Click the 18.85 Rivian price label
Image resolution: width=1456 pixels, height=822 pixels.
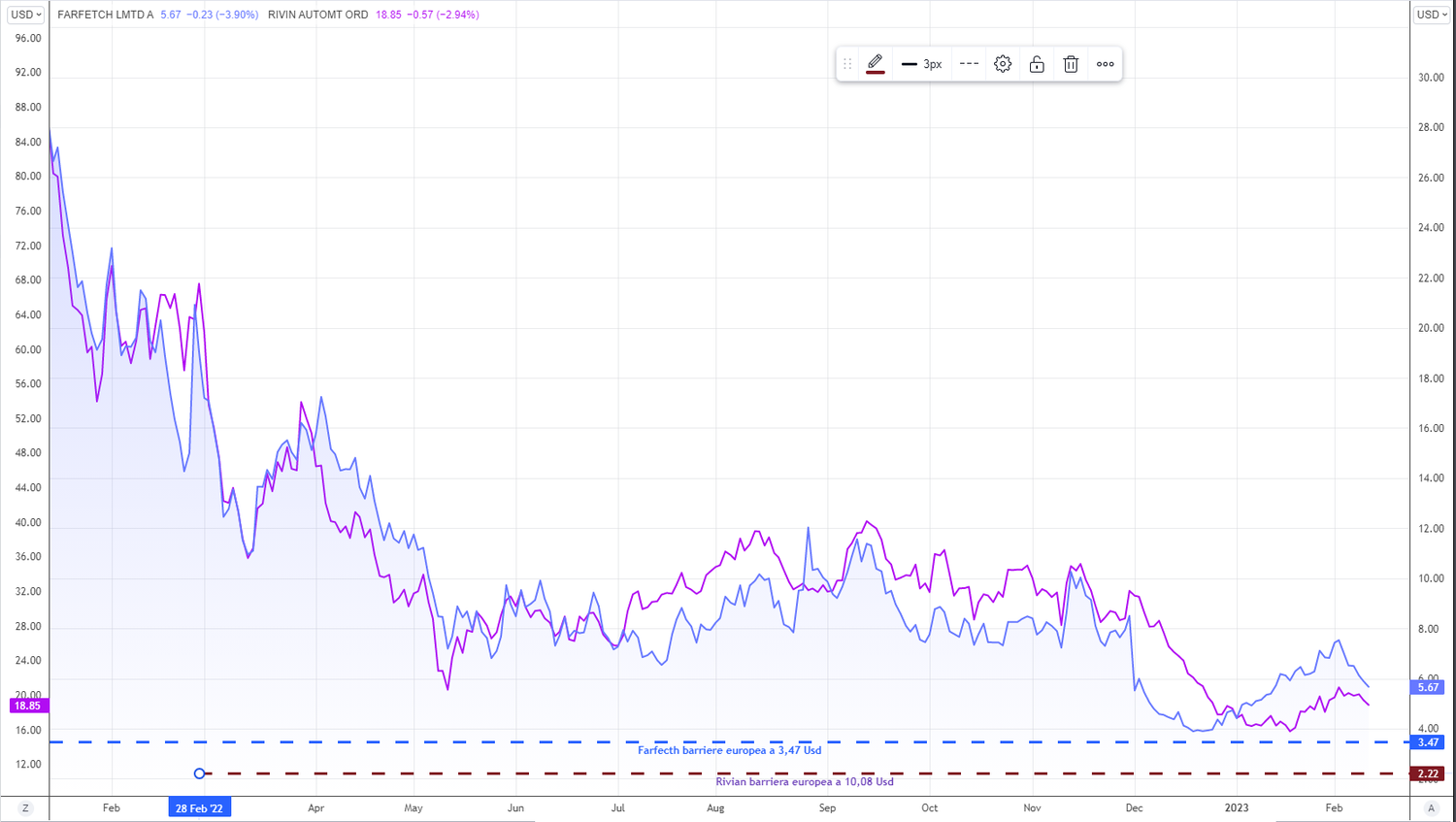point(27,706)
